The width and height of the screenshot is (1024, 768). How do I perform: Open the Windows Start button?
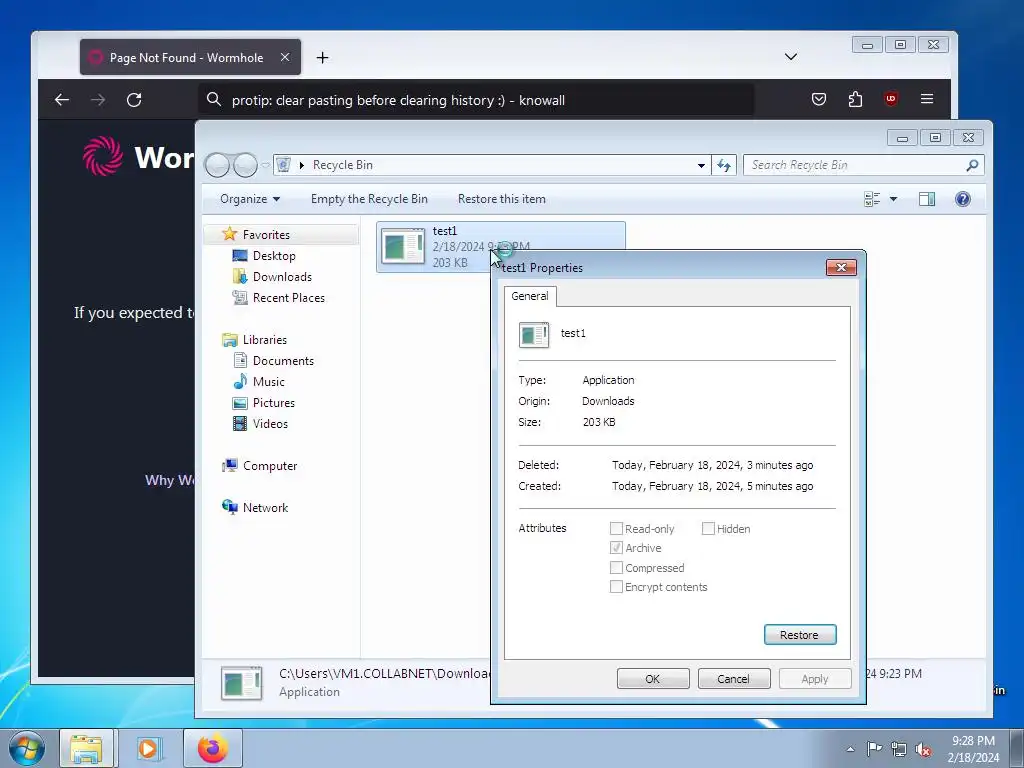click(x=26, y=748)
